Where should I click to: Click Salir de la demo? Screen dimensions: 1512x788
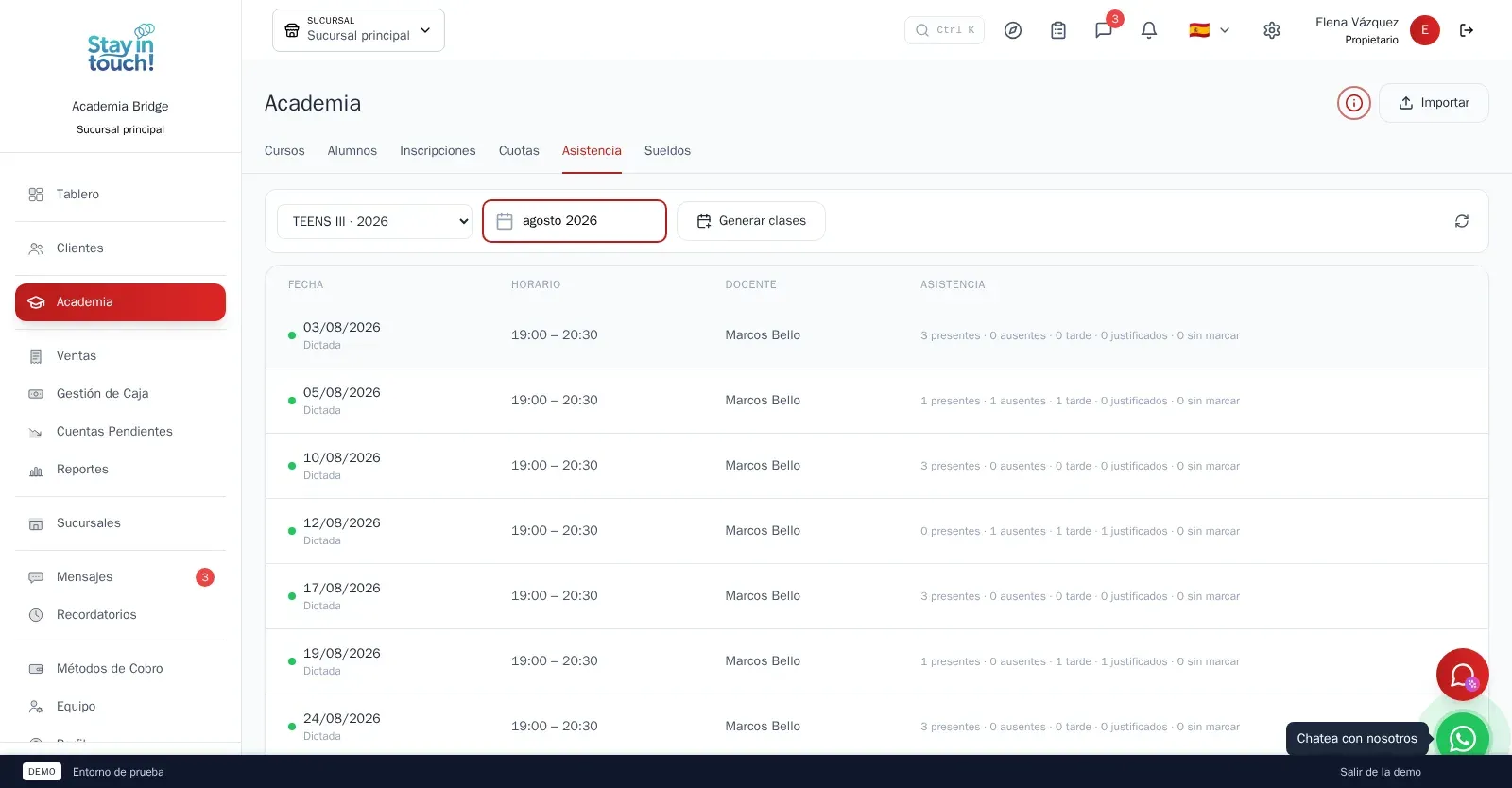(1381, 772)
